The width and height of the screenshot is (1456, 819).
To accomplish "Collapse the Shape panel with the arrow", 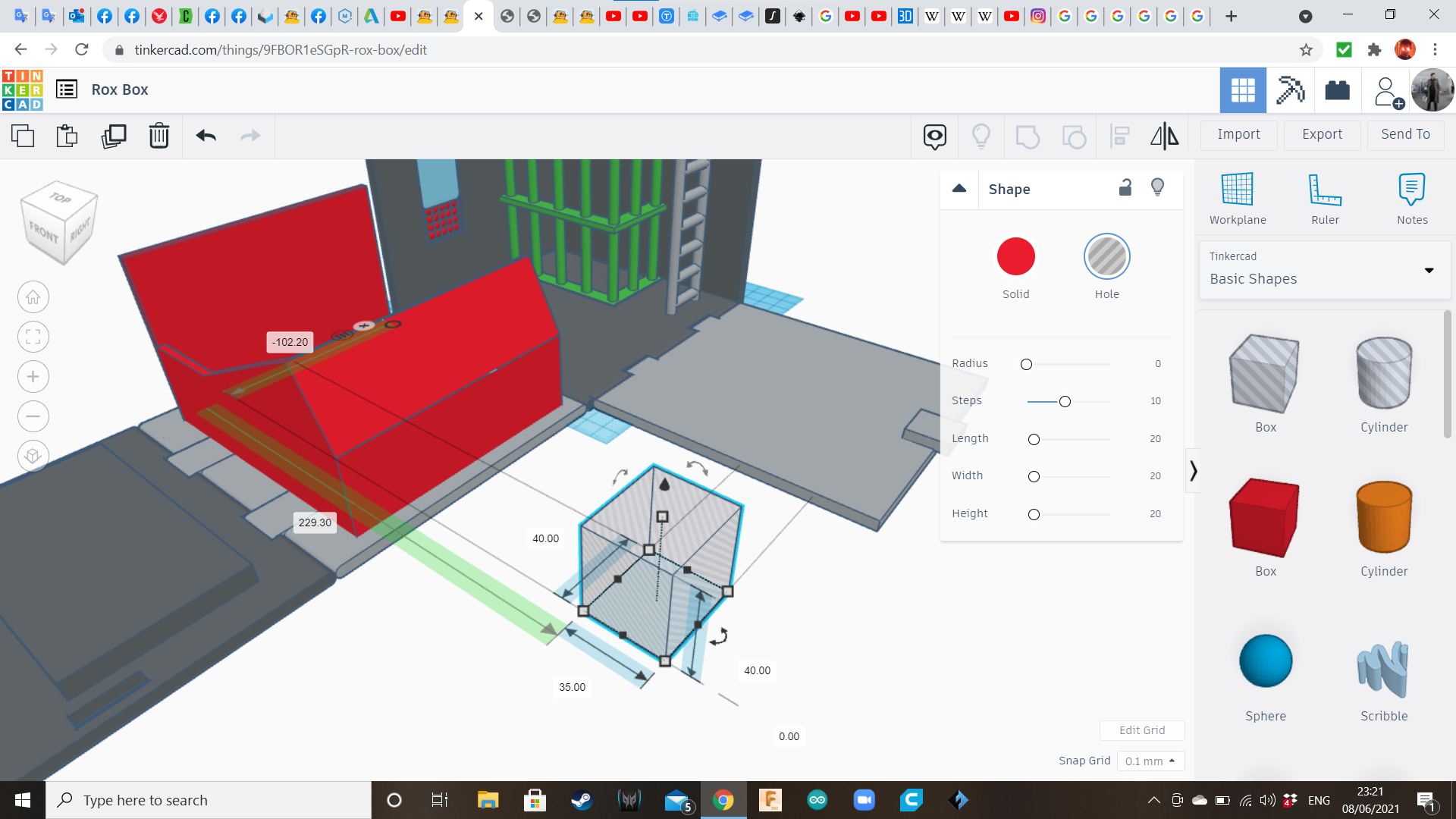I will coord(959,188).
